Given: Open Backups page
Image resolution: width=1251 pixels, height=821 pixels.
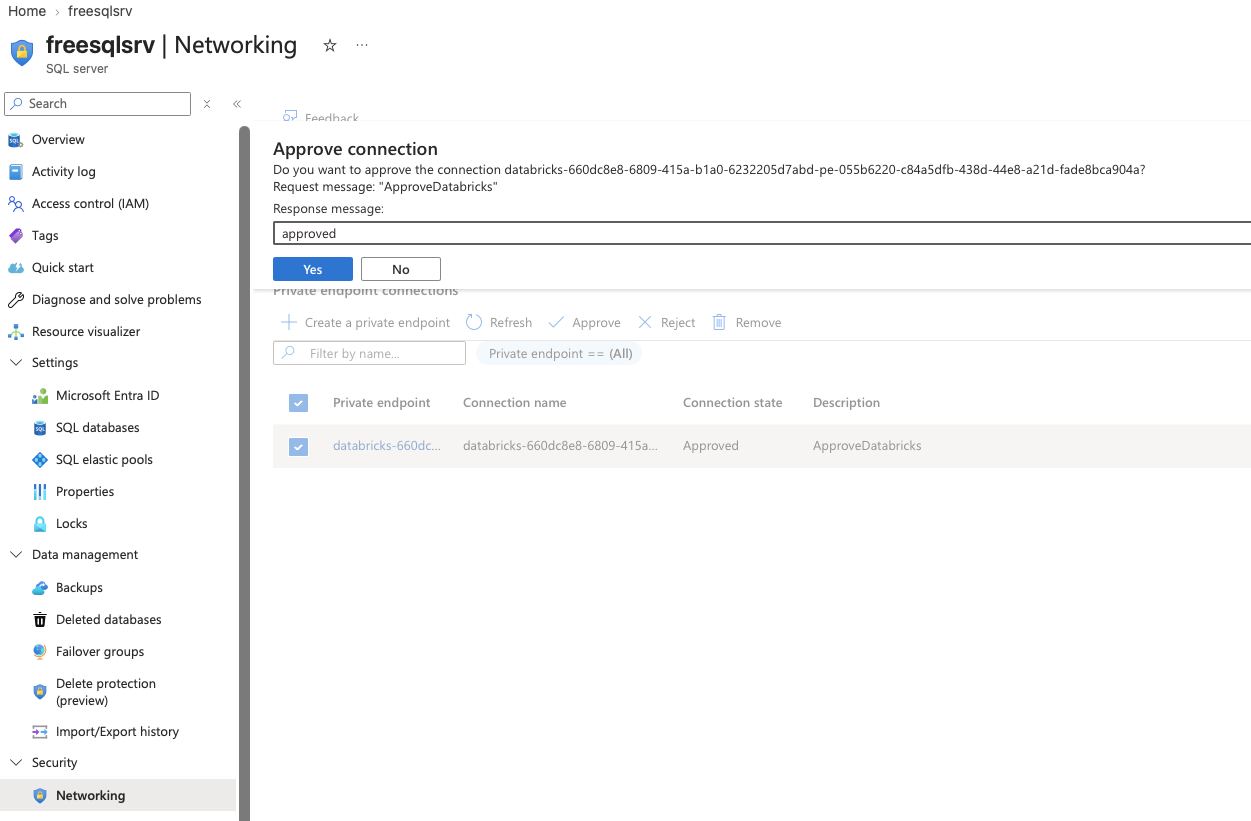Looking at the screenshot, I should tap(79, 588).
